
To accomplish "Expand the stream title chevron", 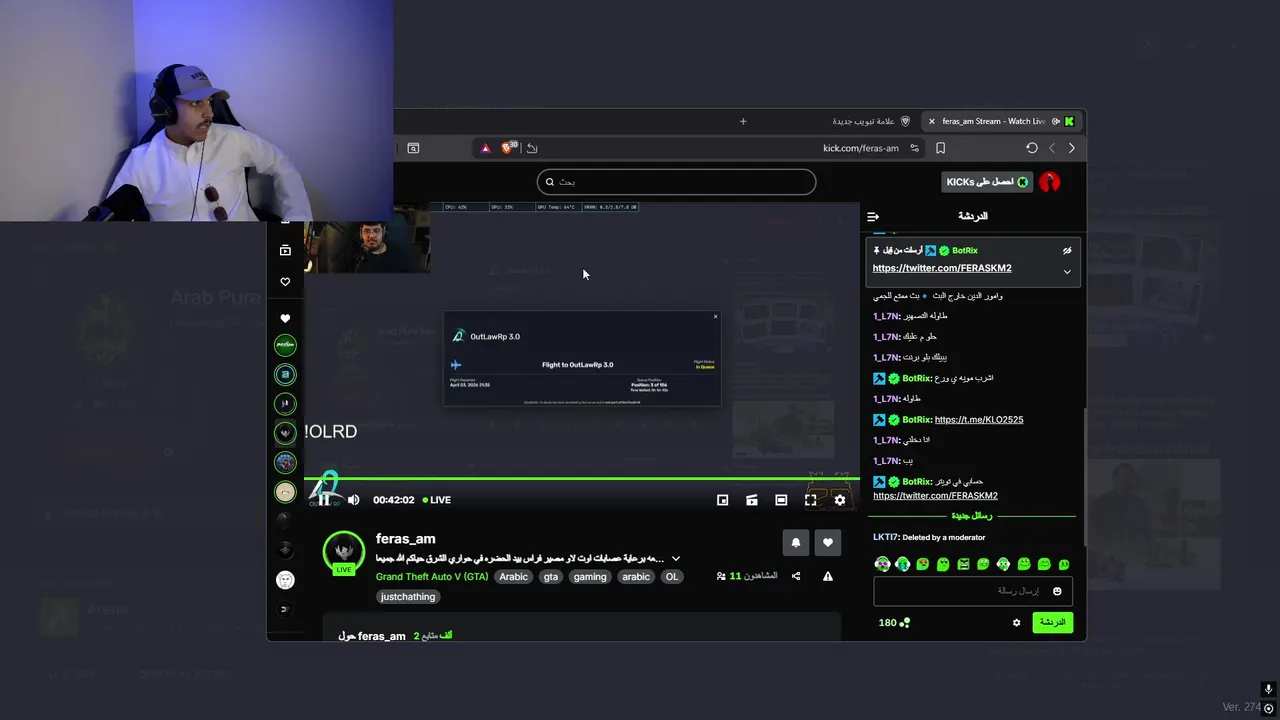I will (x=676, y=558).
